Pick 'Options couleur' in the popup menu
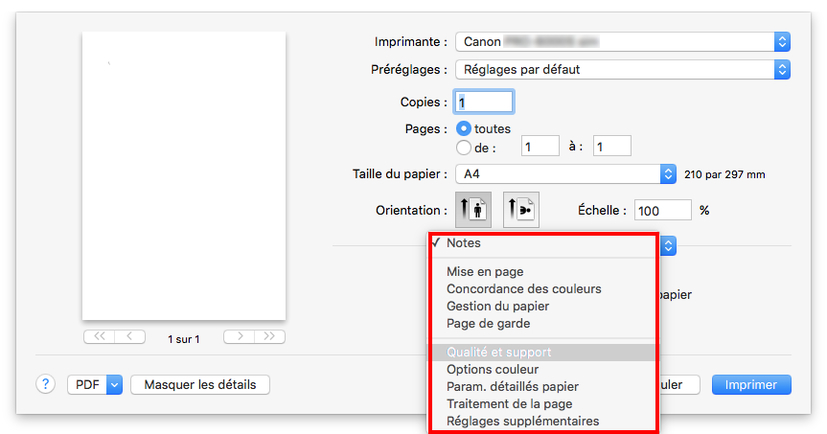Viewport: 827px width, 434px height. (x=494, y=369)
